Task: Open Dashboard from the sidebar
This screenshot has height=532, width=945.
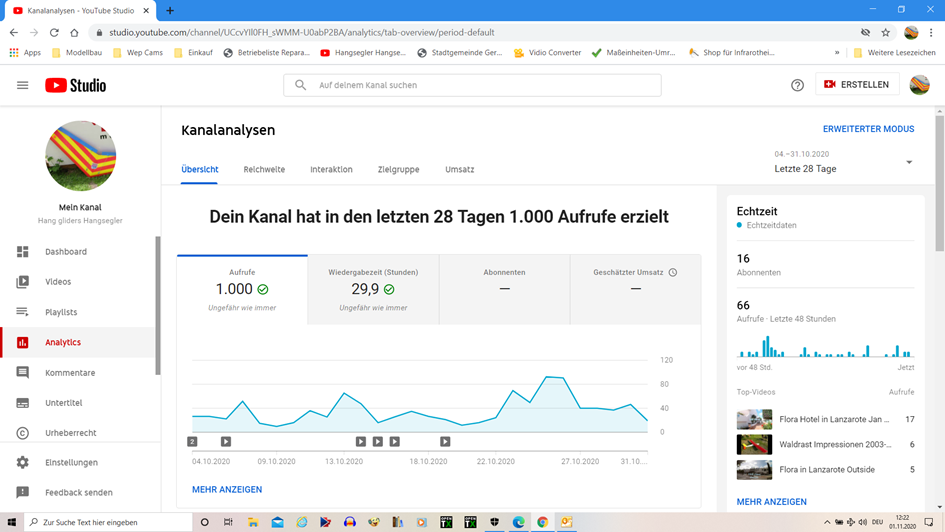Action: [65, 252]
